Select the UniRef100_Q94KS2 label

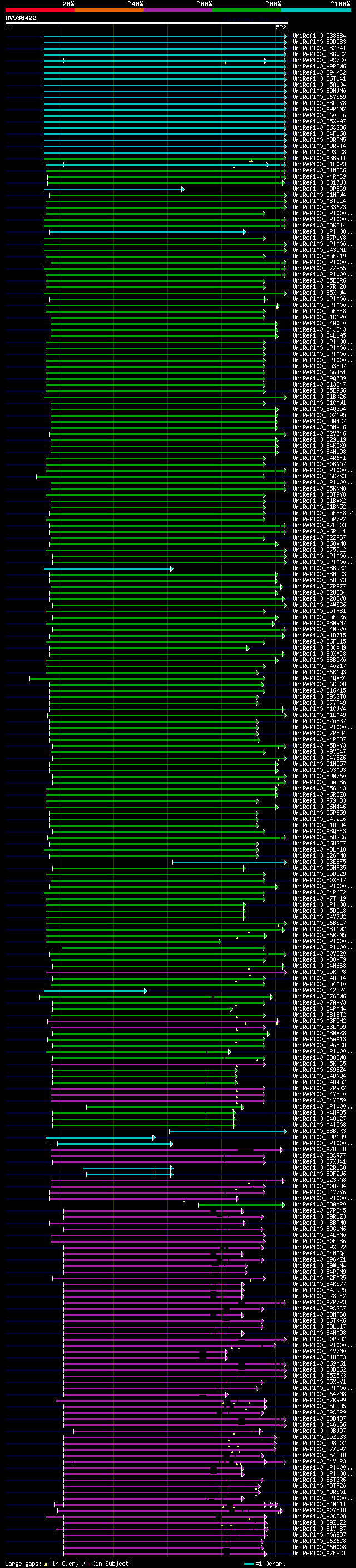(x=319, y=72)
